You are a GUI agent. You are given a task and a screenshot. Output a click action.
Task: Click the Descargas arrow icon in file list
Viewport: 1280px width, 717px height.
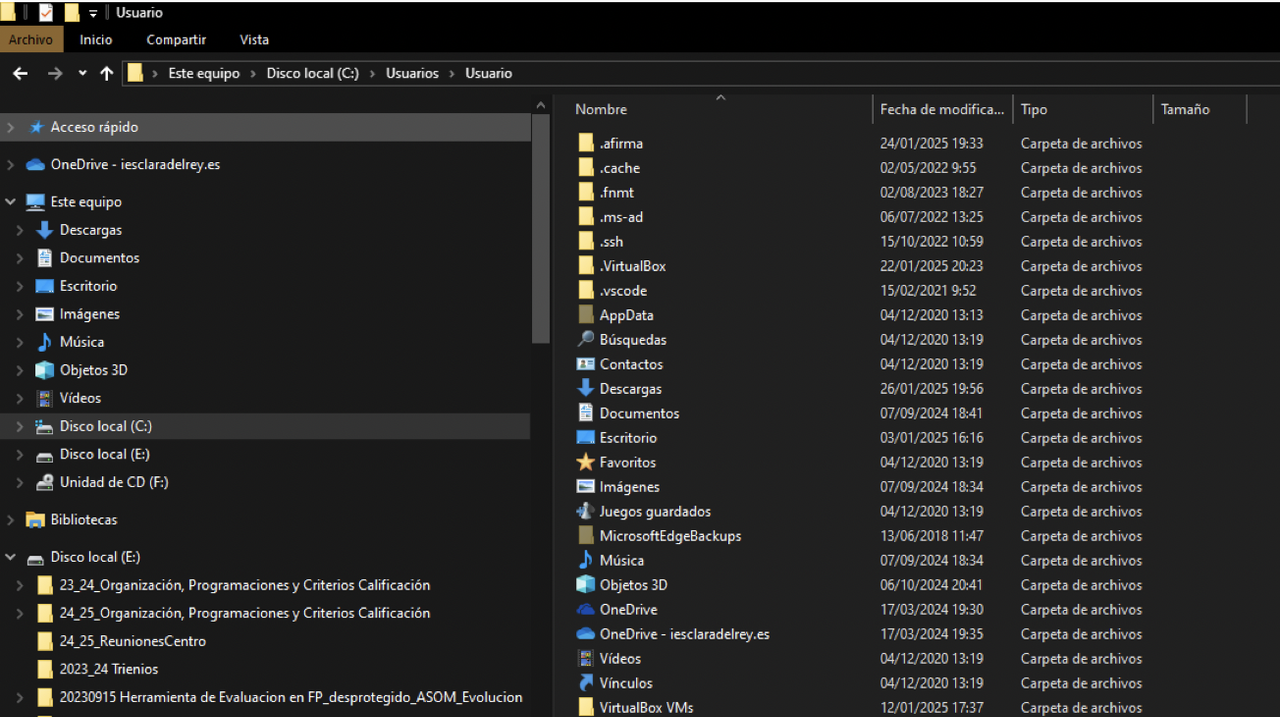586,388
